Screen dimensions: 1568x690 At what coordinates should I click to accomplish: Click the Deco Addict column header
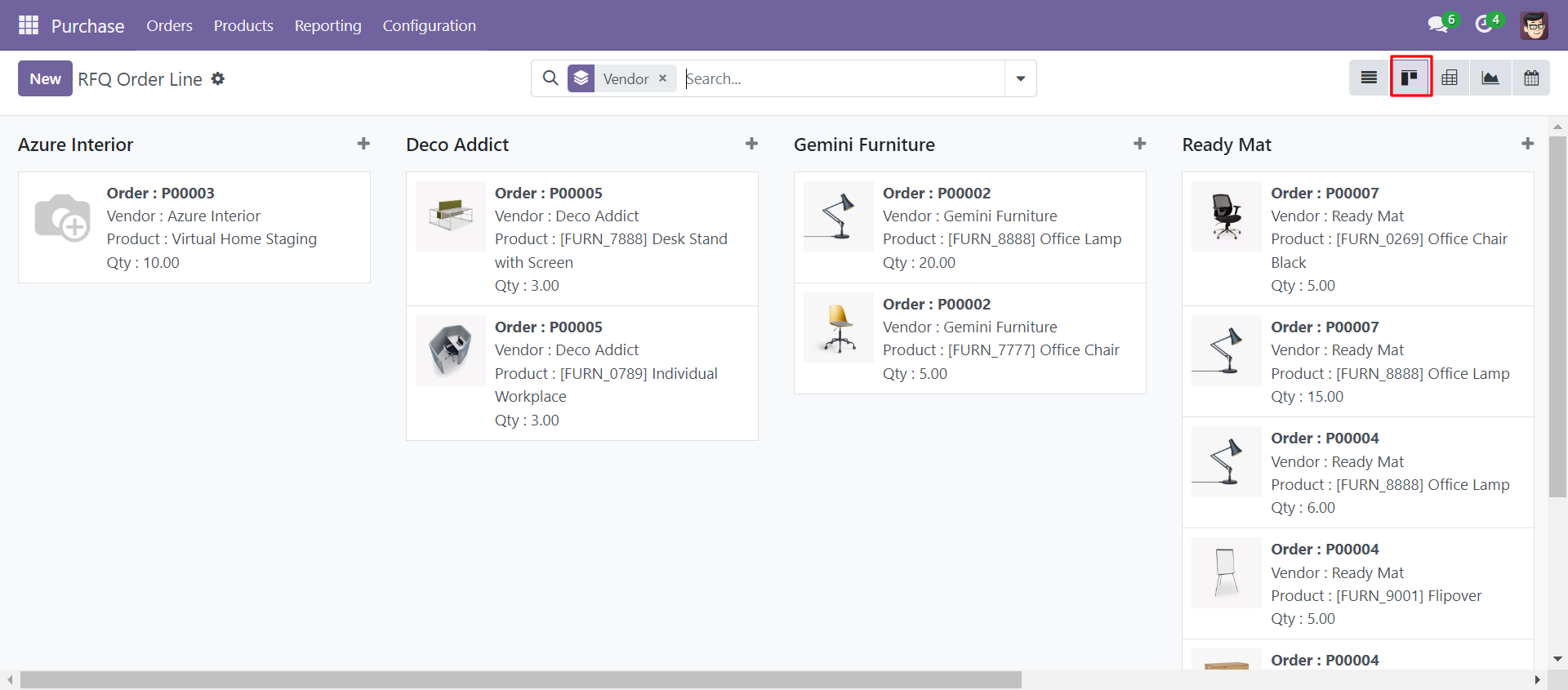tap(457, 145)
